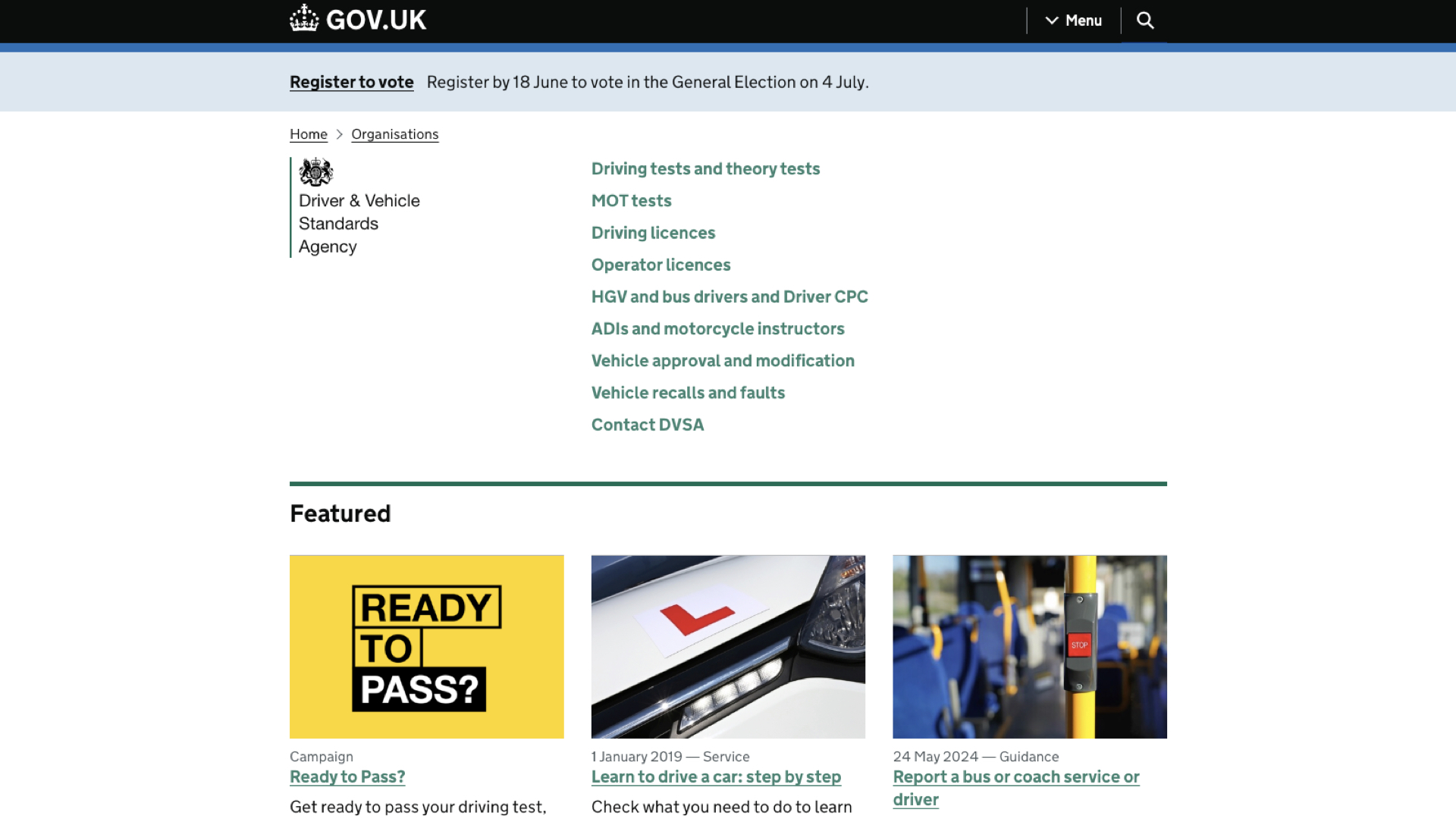This screenshot has width=1456, height=819.
Task: Open Contact DVSA link
Action: [x=647, y=425]
